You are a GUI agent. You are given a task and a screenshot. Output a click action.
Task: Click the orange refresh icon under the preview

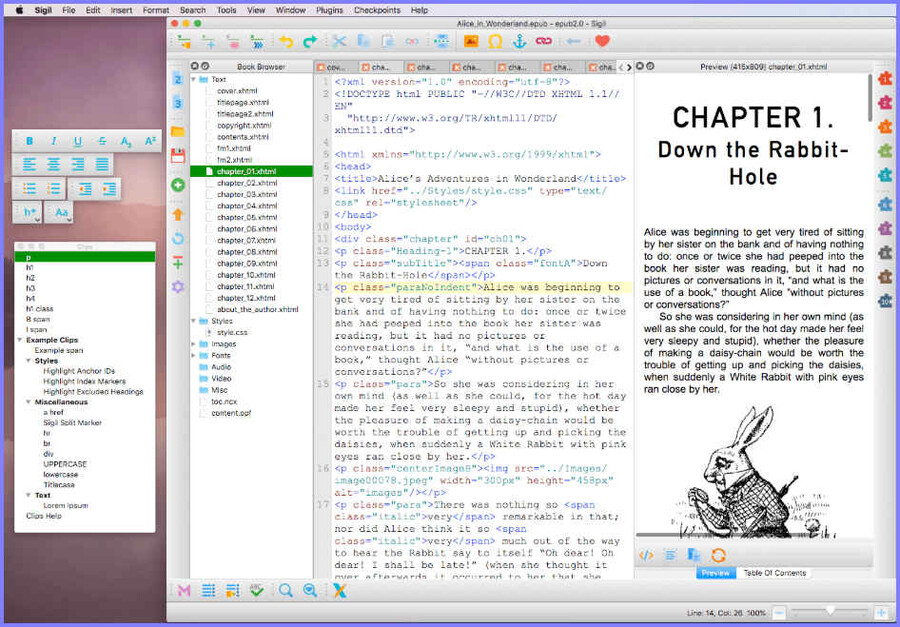click(x=718, y=555)
